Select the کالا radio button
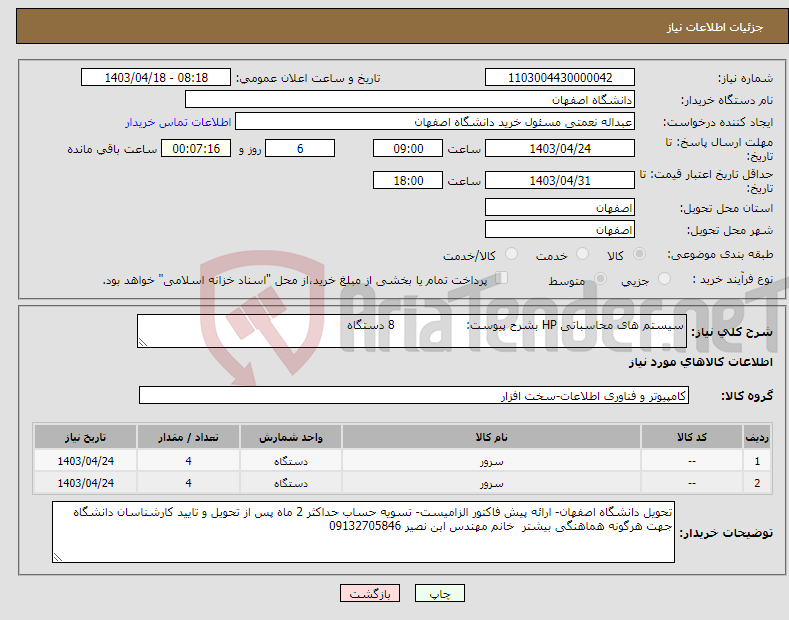The image size is (789, 620). click(x=639, y=254)
